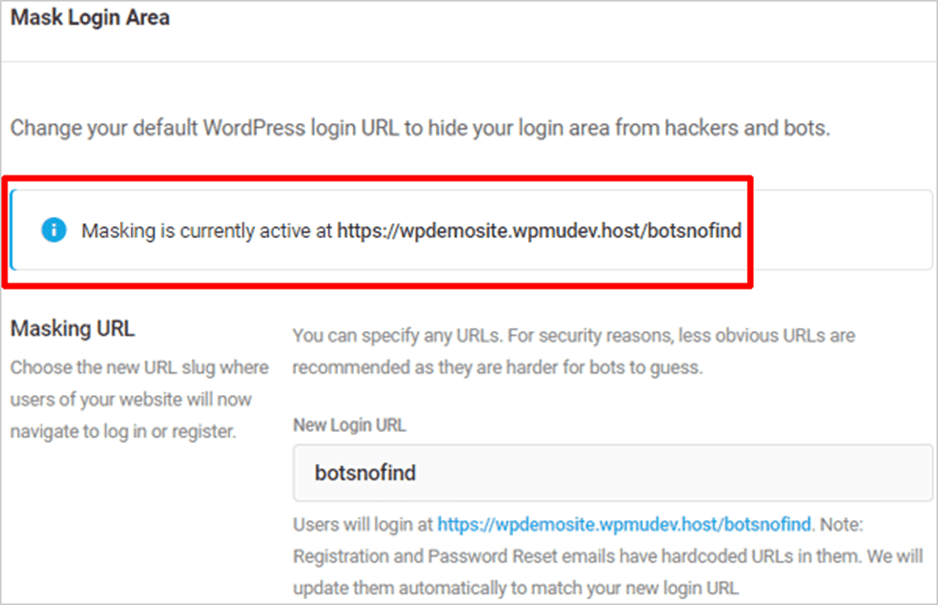Click the 'users of your website will now' line
The height and width of the screenshot is (605, 938).
pos(131,399)
